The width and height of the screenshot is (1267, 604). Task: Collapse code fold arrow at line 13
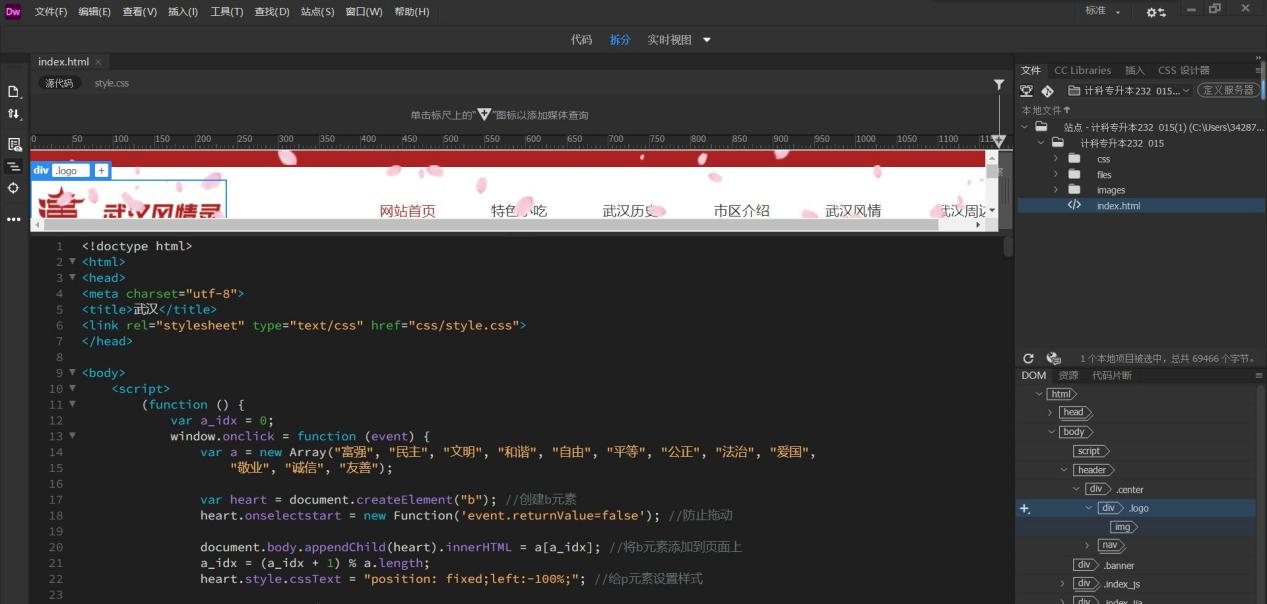(x=72, y=436)
